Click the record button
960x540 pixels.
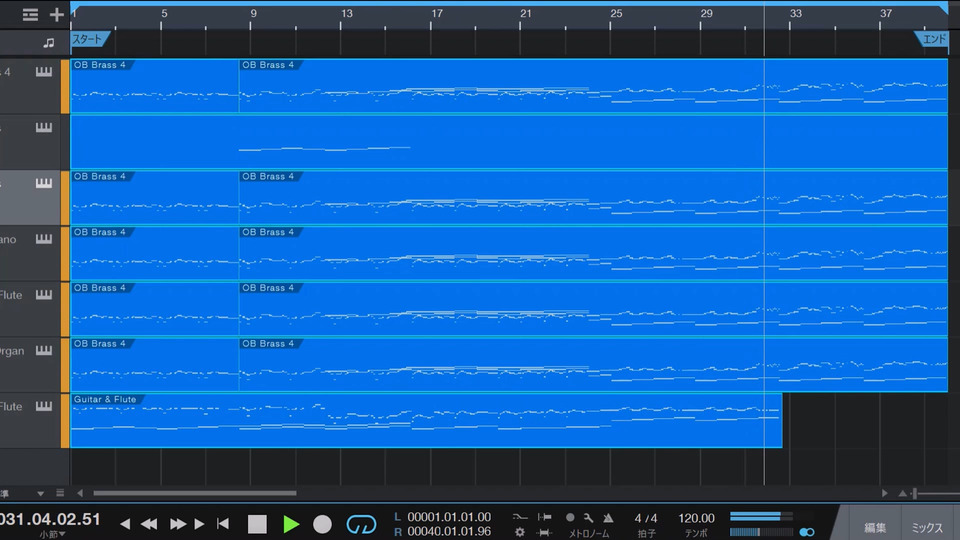(x=322, y=524)
